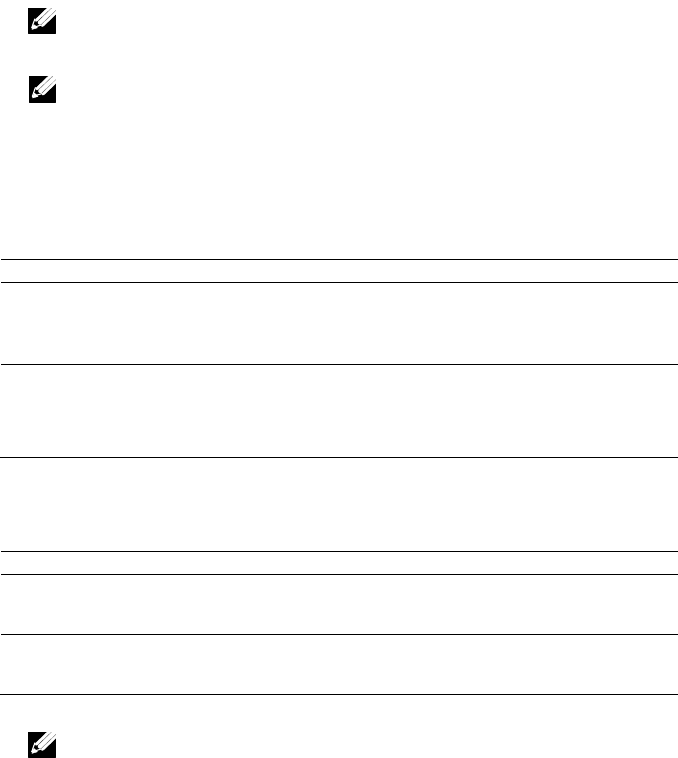The width and height of the screenshot is (678, 758).
Task: Click the topmost pencil note icon
Action: click(42, 21)
